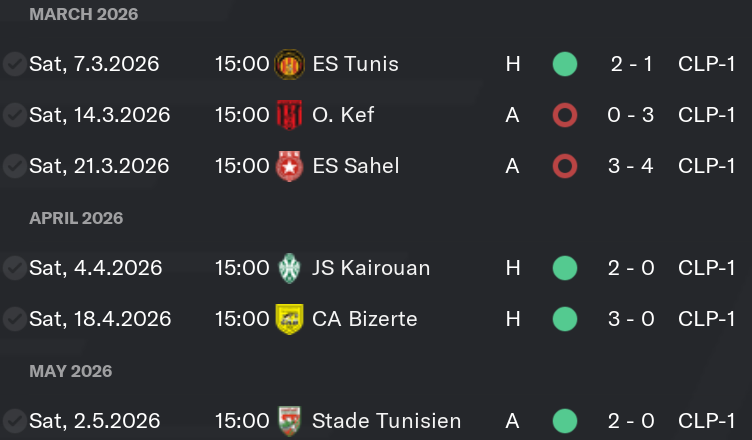Select the APRIL 2026 section header

(76, 218)
